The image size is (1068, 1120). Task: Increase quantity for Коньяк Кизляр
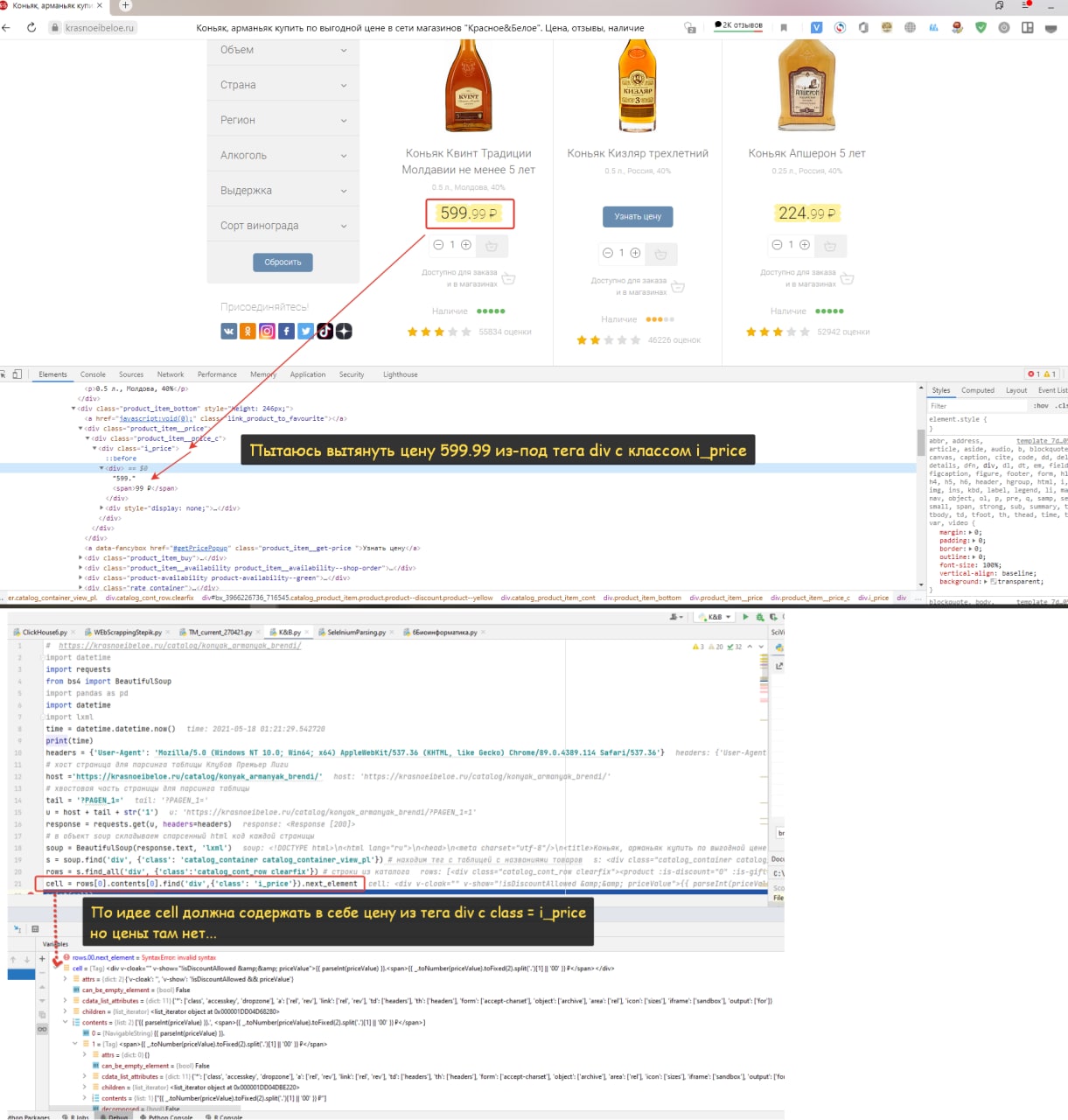tap(636, 253)
